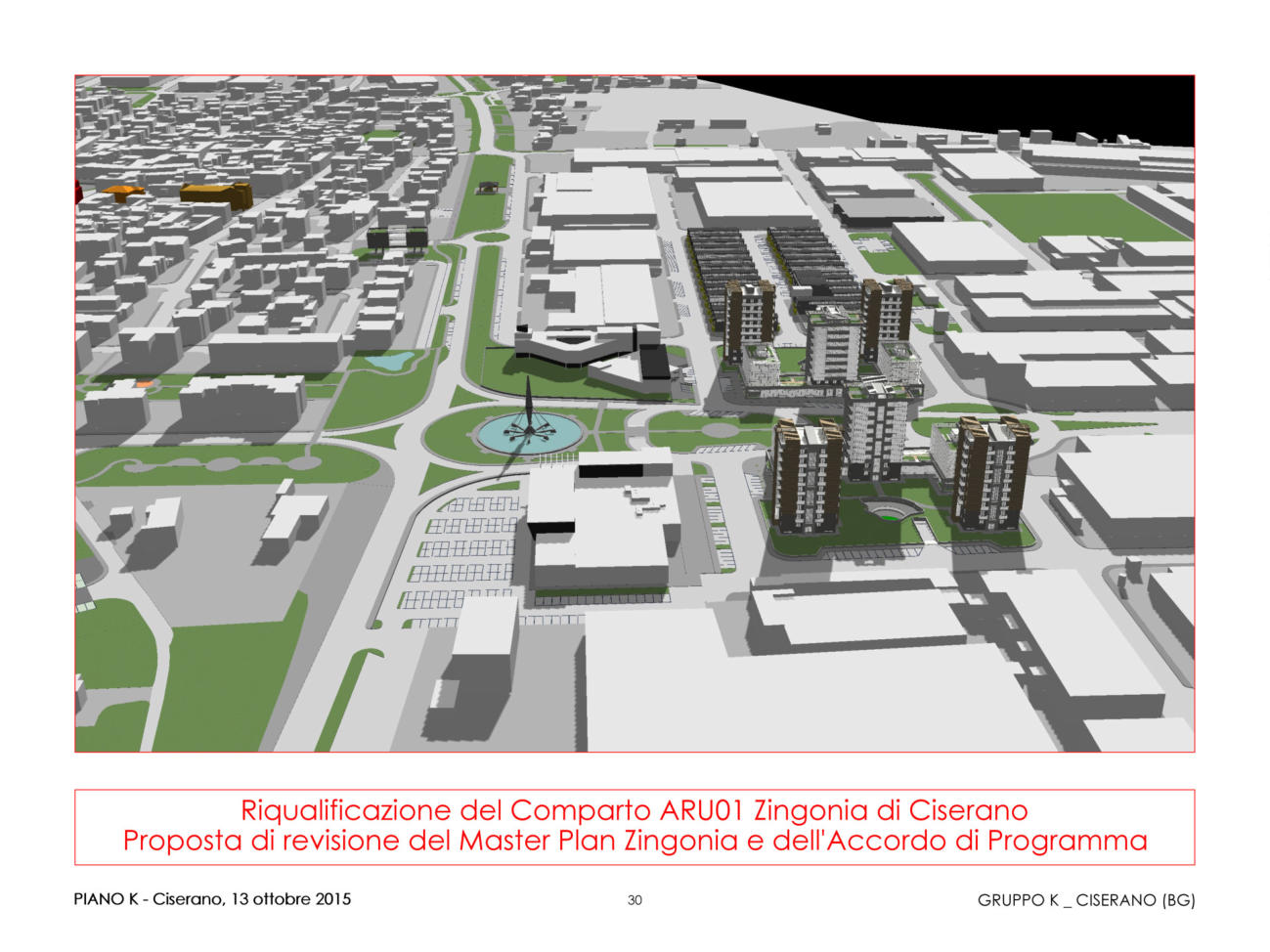Click the 3D city rendering image
Screen dimensions: 1270x952
[635, 413]
